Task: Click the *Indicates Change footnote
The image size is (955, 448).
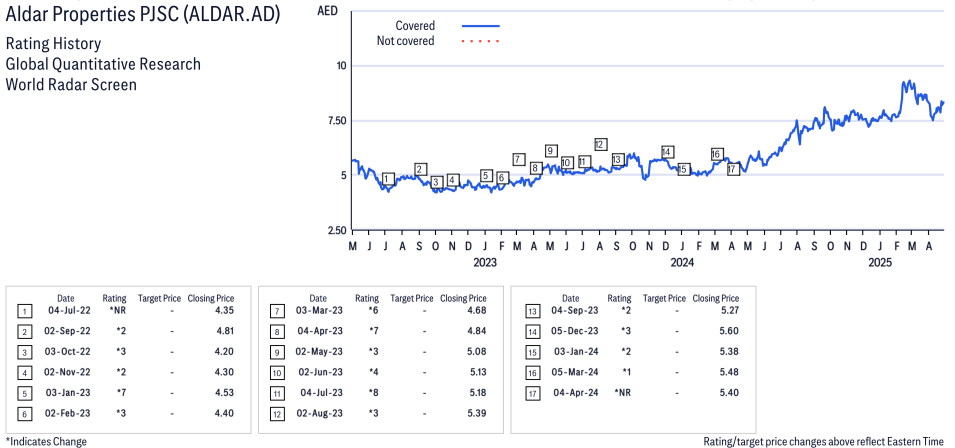Action: click(46, 441)
